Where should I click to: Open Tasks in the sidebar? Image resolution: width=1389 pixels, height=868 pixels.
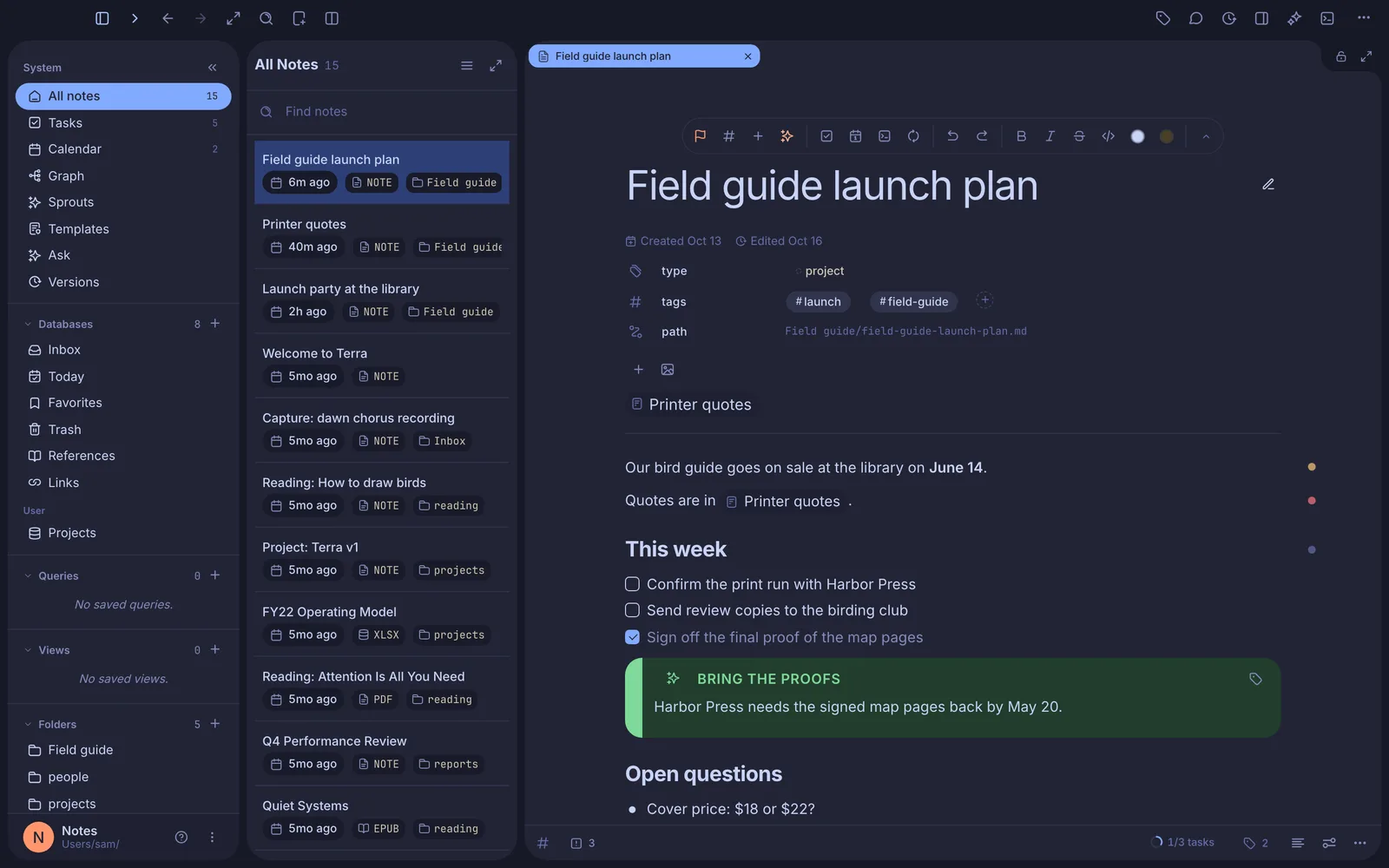123,123
